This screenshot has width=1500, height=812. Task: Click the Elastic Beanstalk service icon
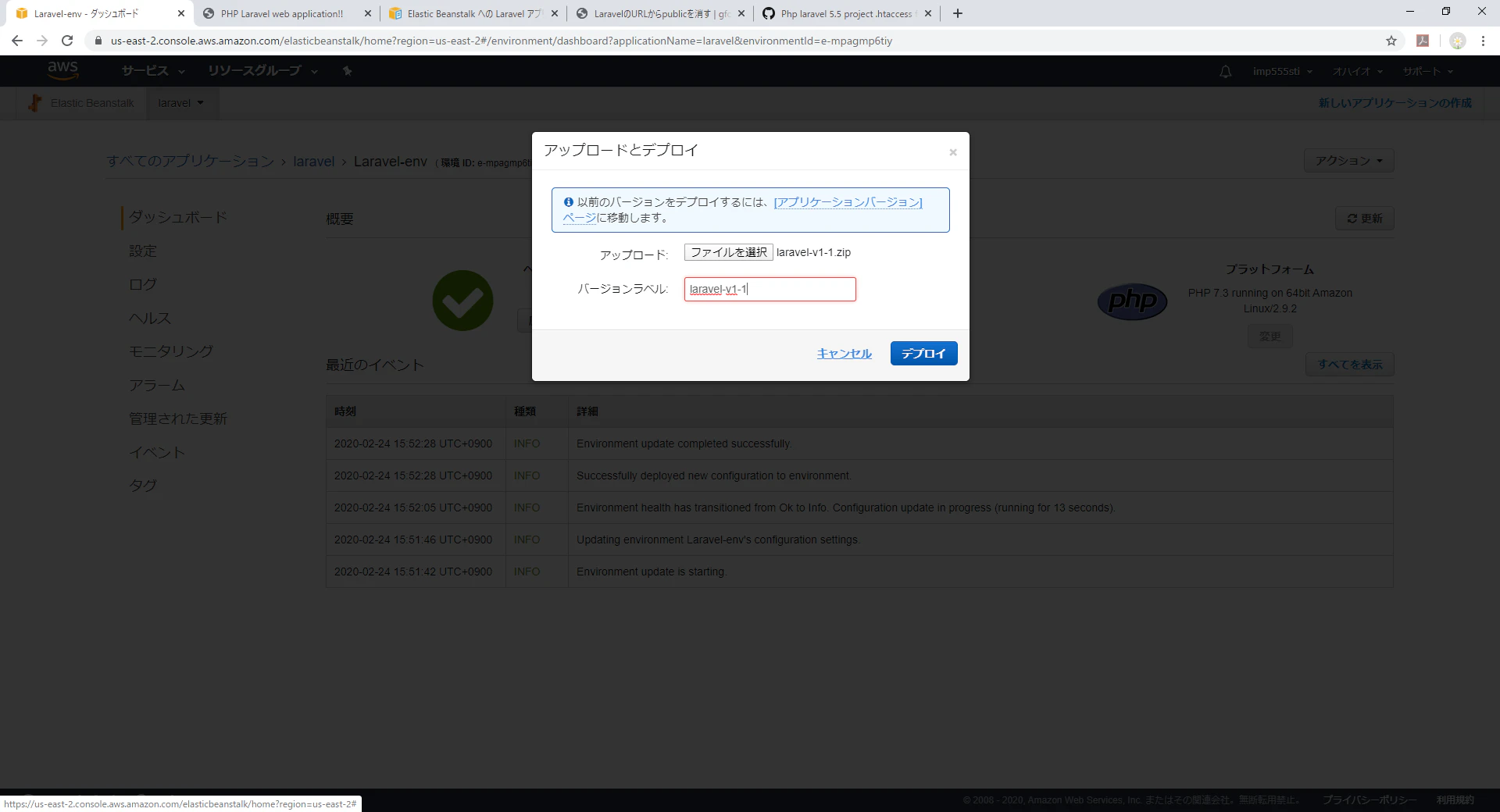click(x=34, y=103)
